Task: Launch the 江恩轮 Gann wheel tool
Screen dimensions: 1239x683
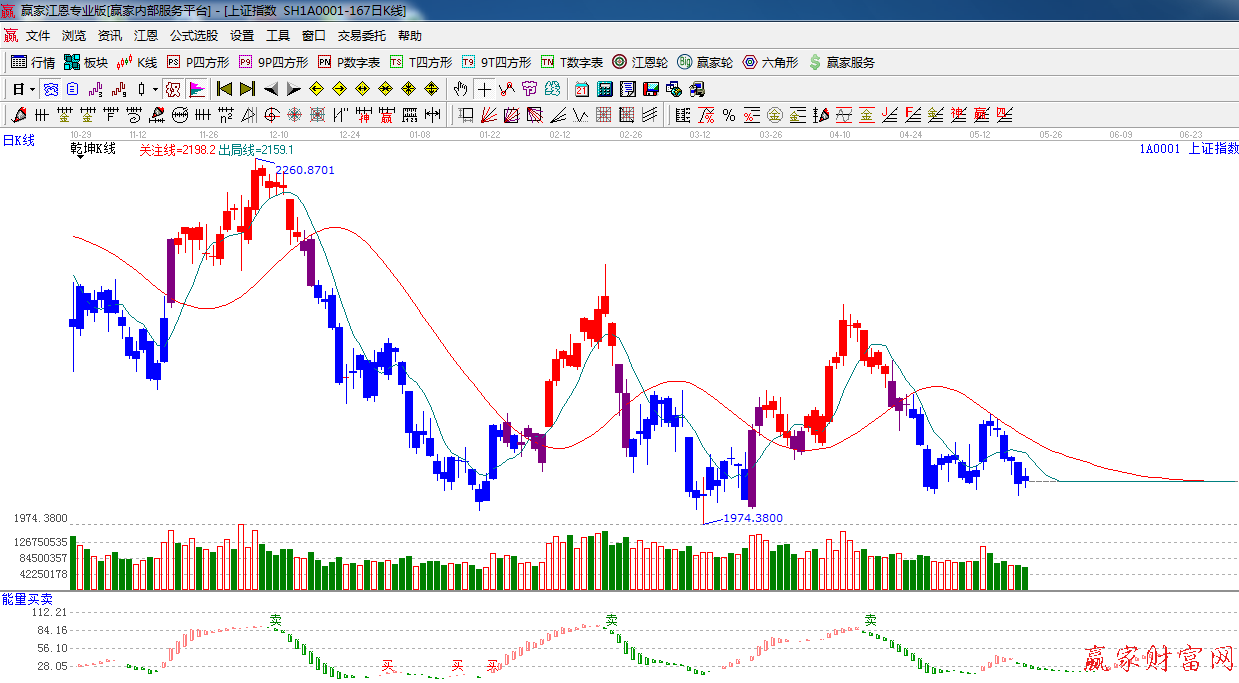Action: point(640,62)
